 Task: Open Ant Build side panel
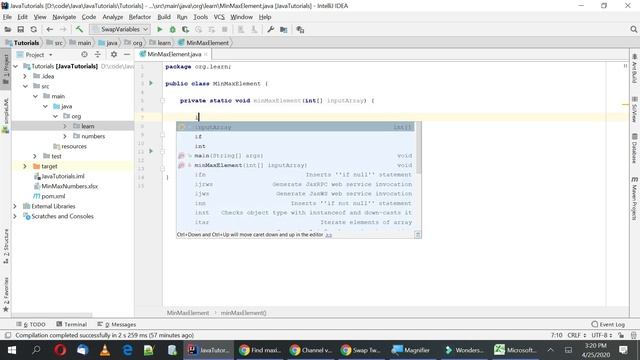click(634, 69)
